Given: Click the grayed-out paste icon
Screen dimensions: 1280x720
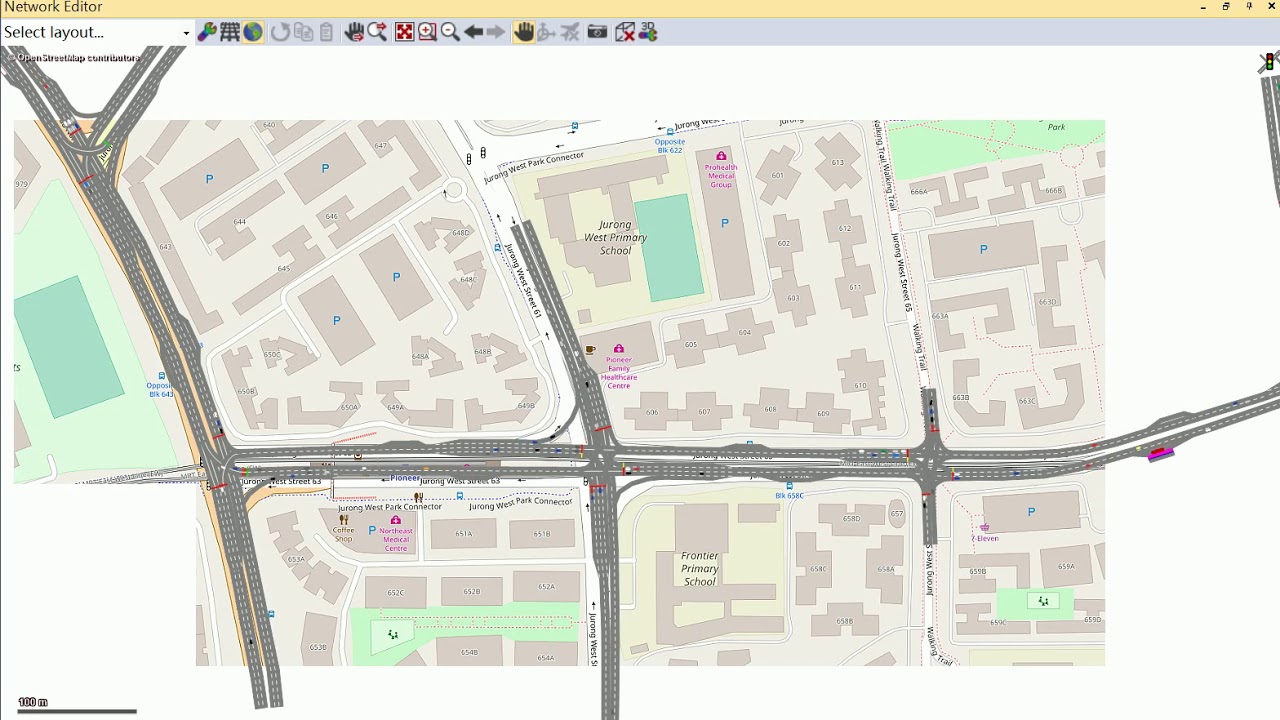Looking at the screenshot, I should (326, 32).
